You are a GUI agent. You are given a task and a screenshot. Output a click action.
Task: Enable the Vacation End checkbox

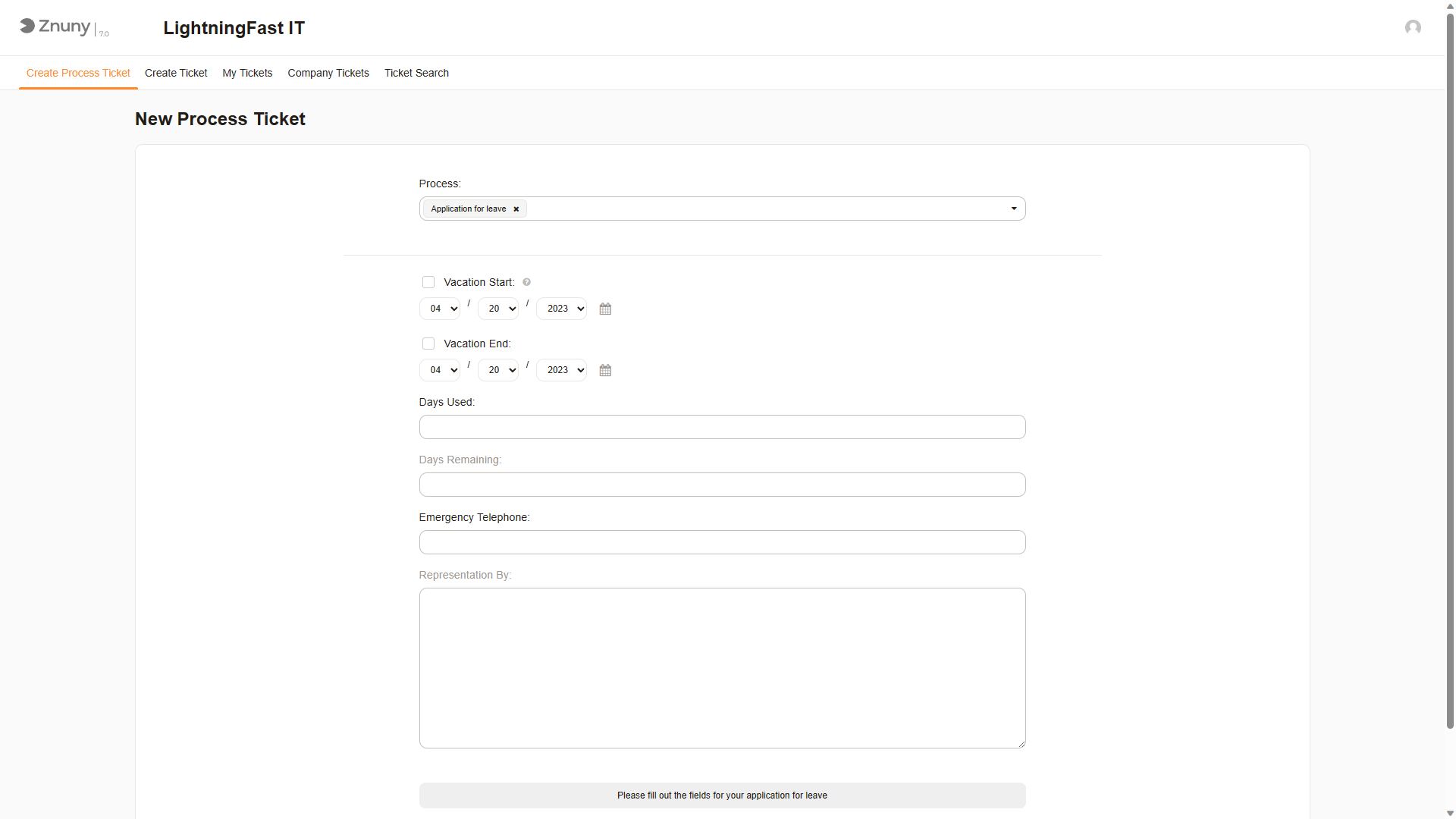point(428,344)
